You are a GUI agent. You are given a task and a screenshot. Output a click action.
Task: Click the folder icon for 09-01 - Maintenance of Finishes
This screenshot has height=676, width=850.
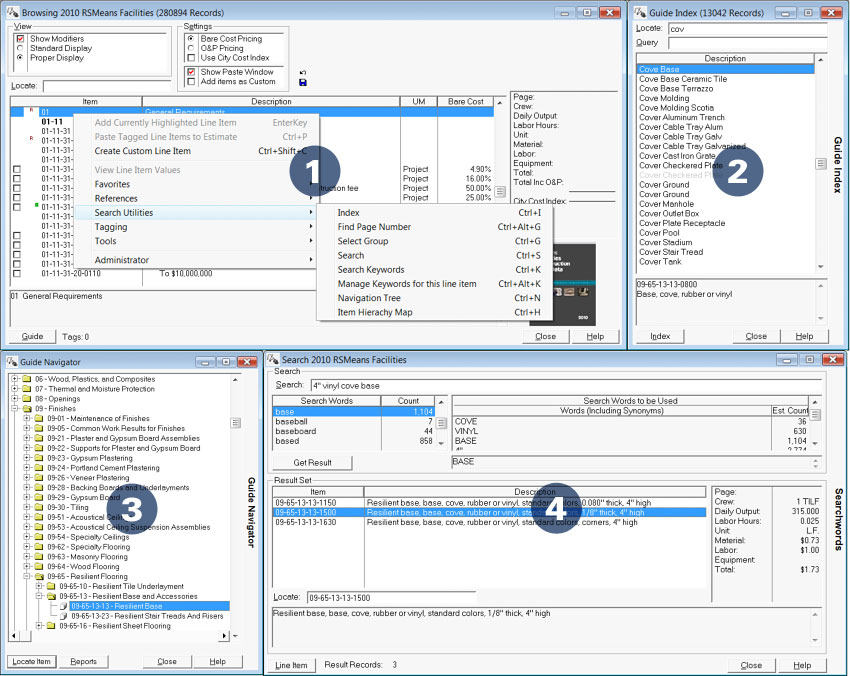38,418
